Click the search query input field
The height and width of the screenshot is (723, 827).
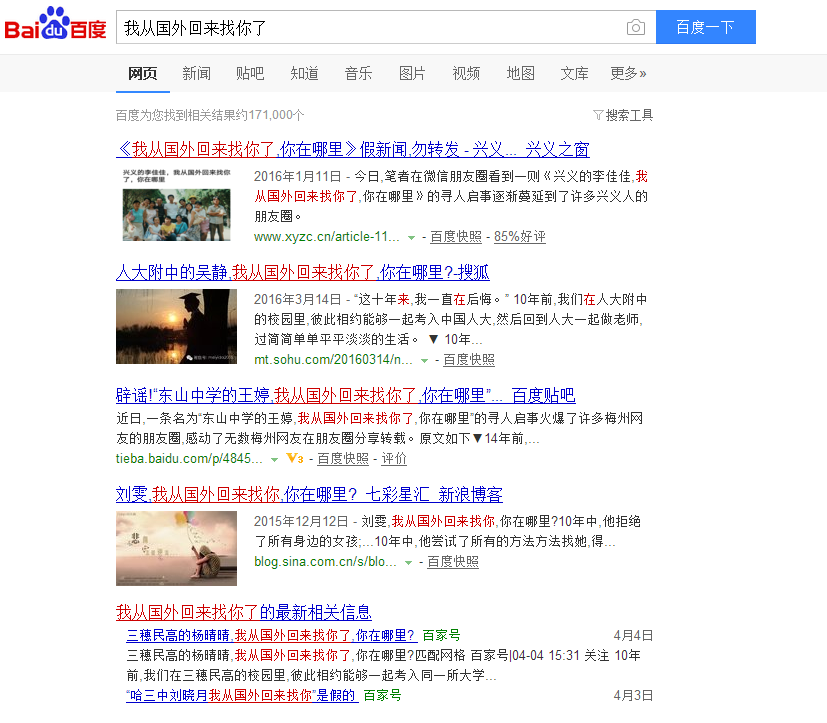pyautogui.click(x=370, y=28)
